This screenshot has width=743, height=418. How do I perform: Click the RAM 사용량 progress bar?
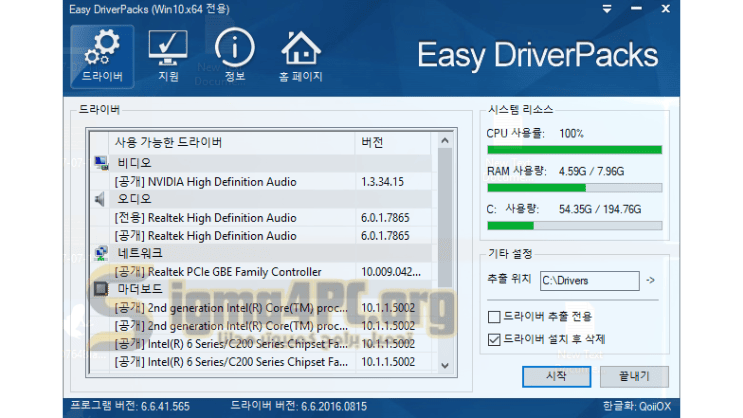click(574, 188)
